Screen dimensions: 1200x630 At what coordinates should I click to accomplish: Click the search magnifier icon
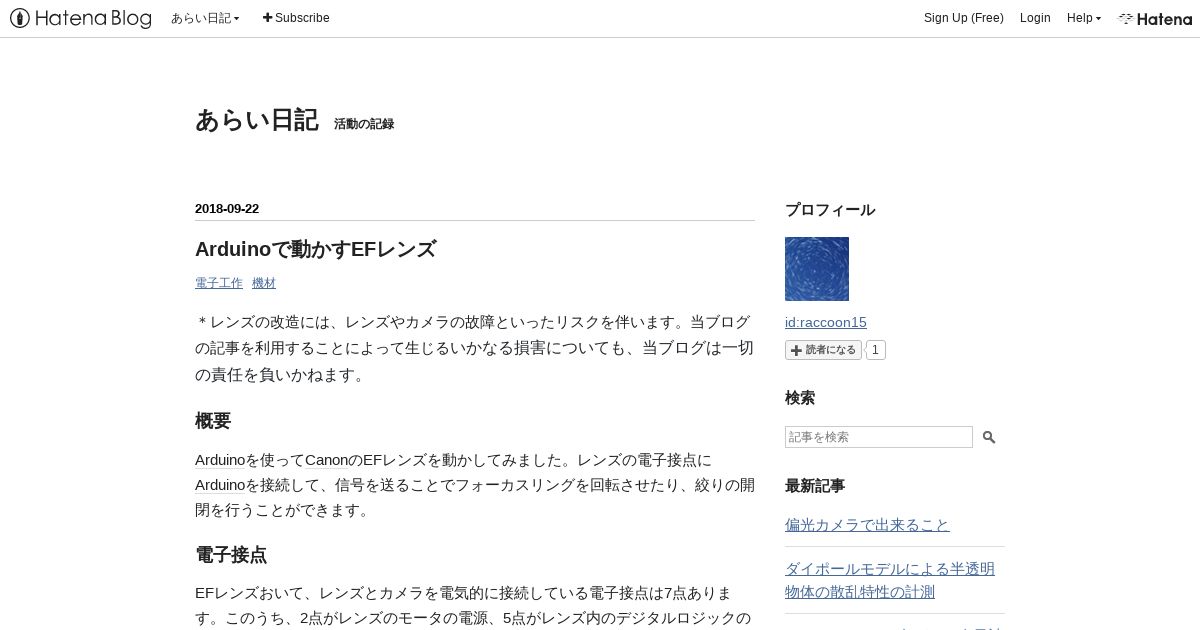989,437
